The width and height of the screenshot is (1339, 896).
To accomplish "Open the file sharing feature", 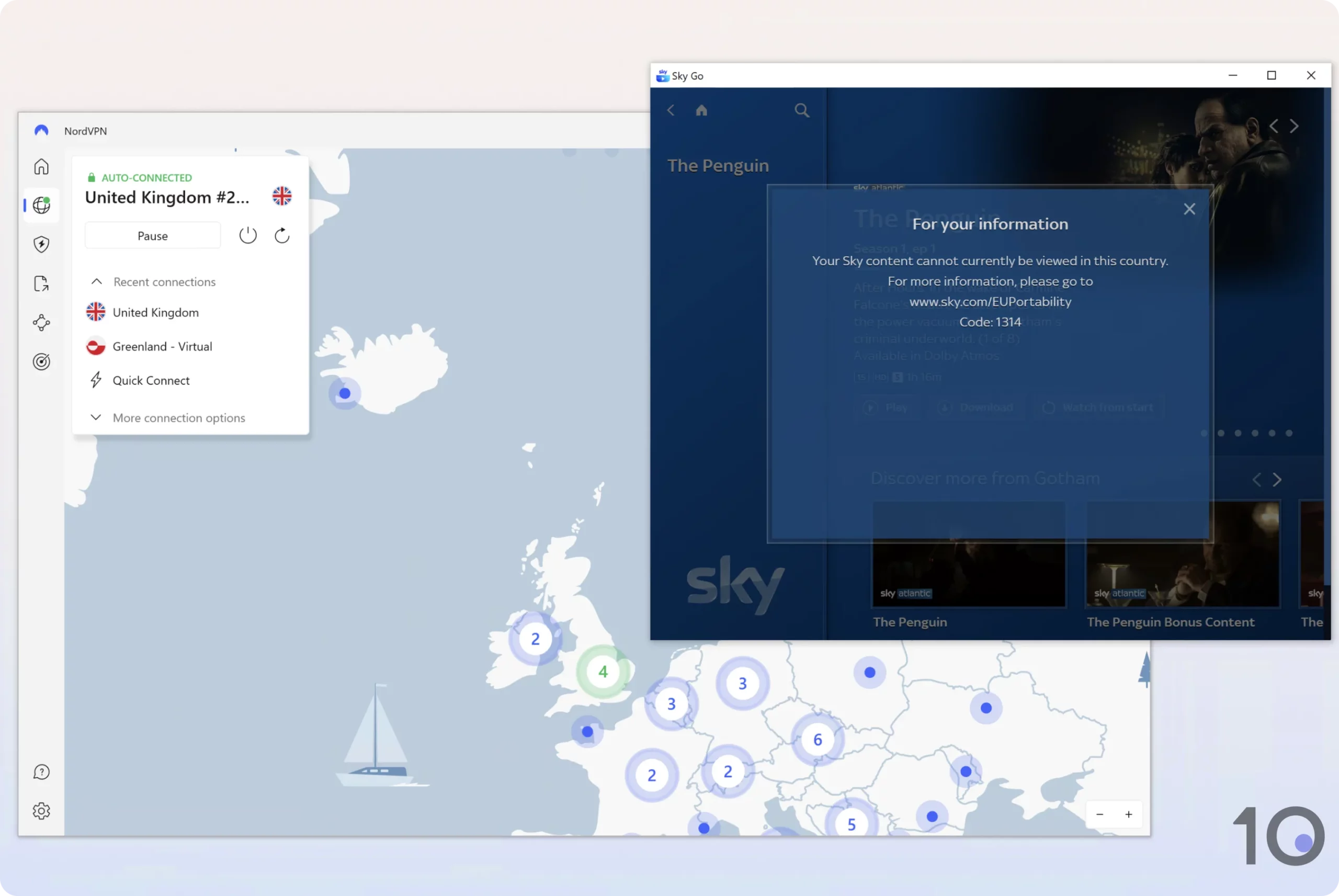I will (x=41, y=283).
